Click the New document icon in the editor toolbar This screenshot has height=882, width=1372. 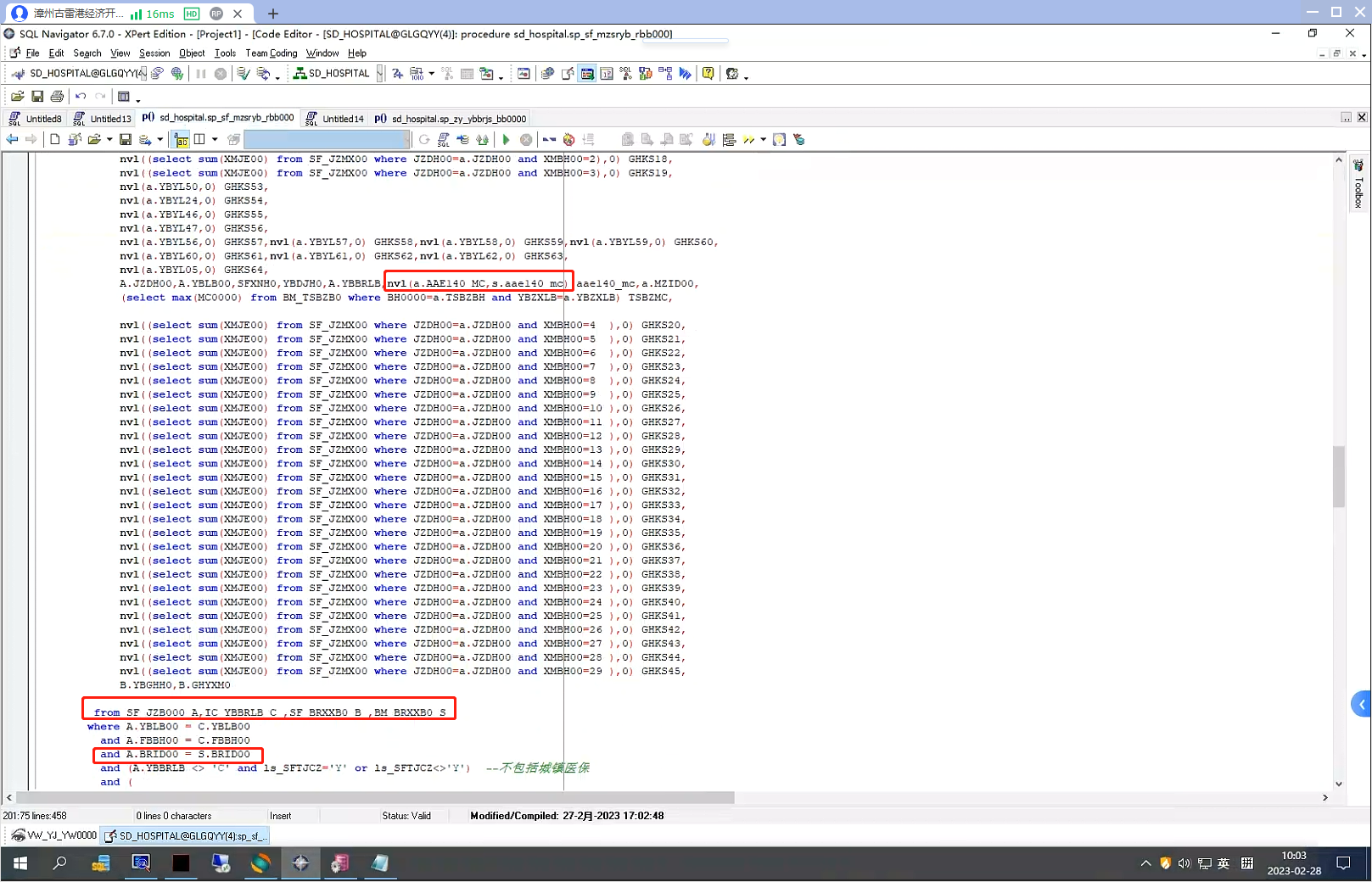pyautogui.click(x=55, y=140)
